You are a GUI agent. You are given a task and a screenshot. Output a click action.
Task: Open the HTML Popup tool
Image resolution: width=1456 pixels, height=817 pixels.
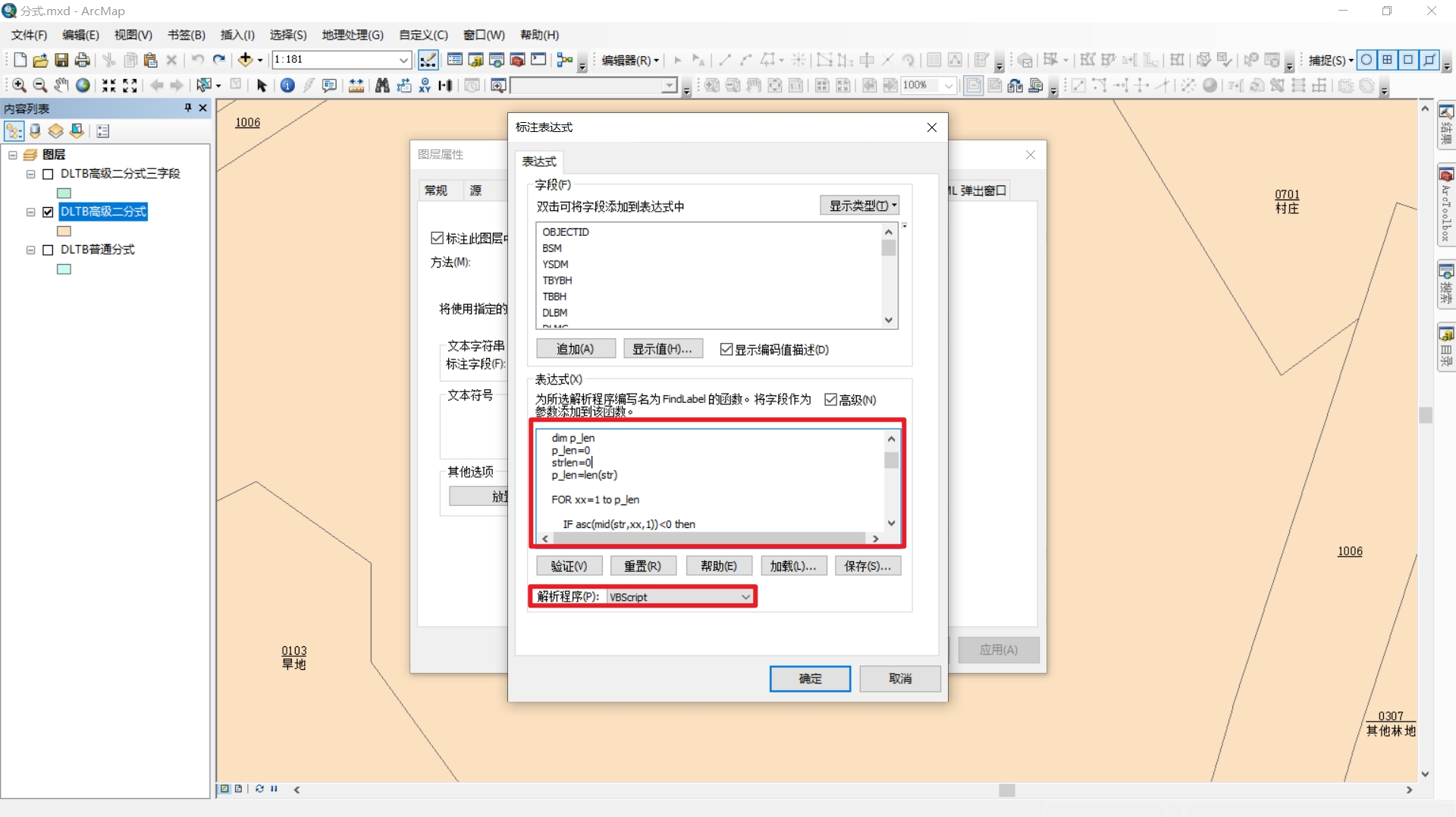[x=329, y=86]
